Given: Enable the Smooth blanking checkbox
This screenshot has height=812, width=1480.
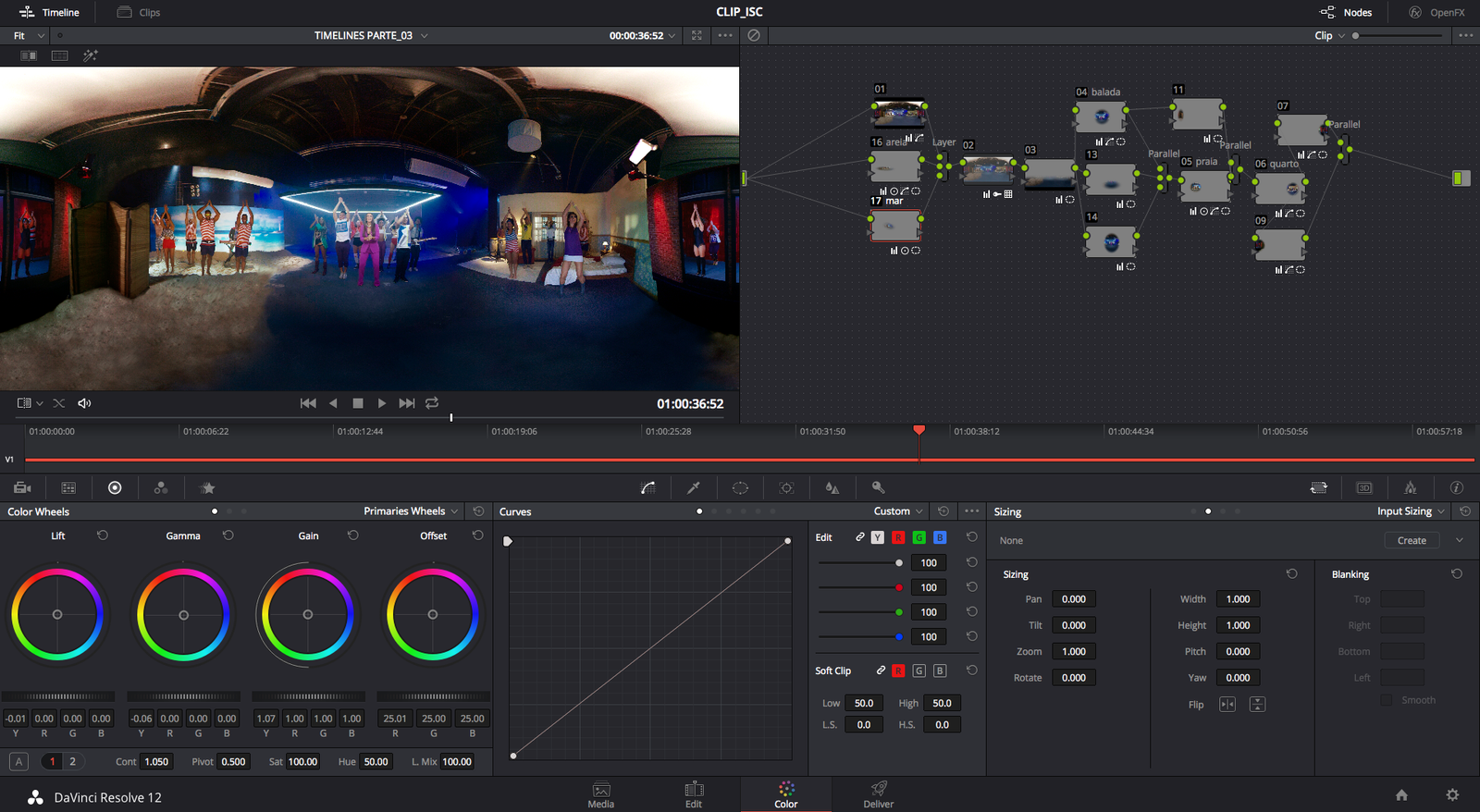Looking at the screenshot, I should [x=1386, y=700].
